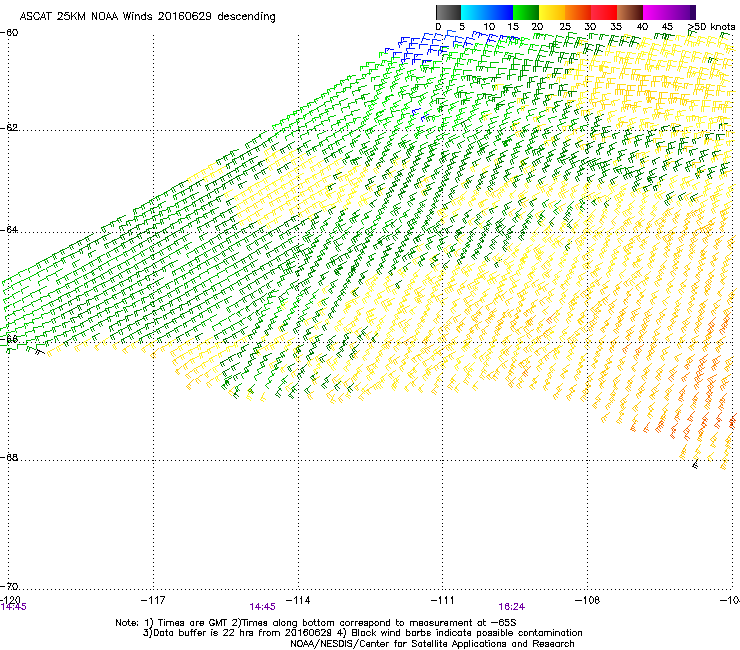740x650 pixels.
Task: Click the '-120' longitude label
Action: click(10, 599)
